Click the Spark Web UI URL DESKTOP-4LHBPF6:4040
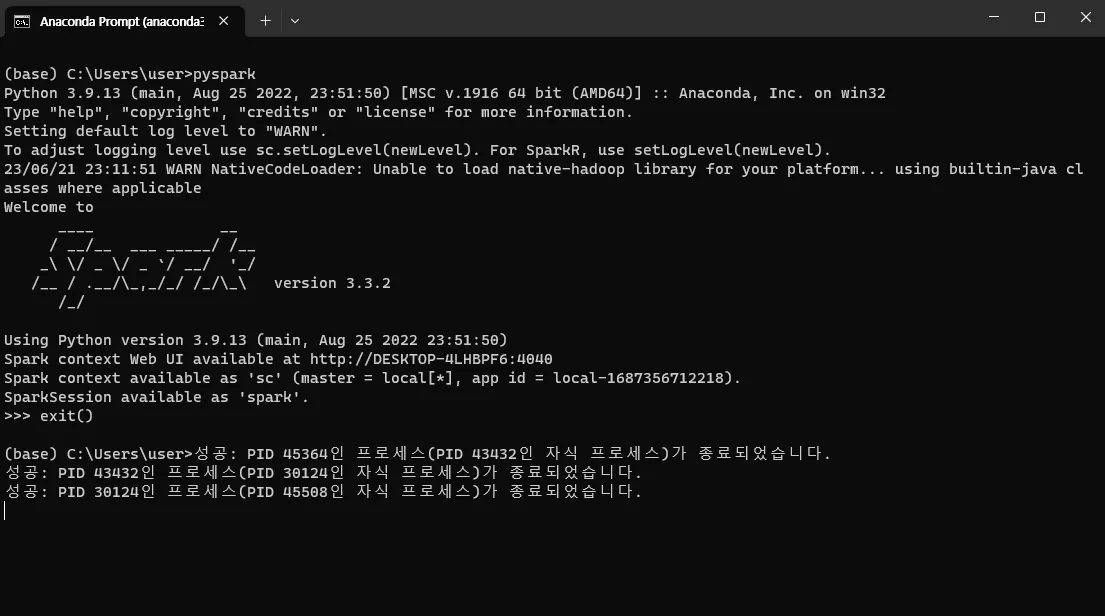1105x616 pixels. click(x=431, y=359)
